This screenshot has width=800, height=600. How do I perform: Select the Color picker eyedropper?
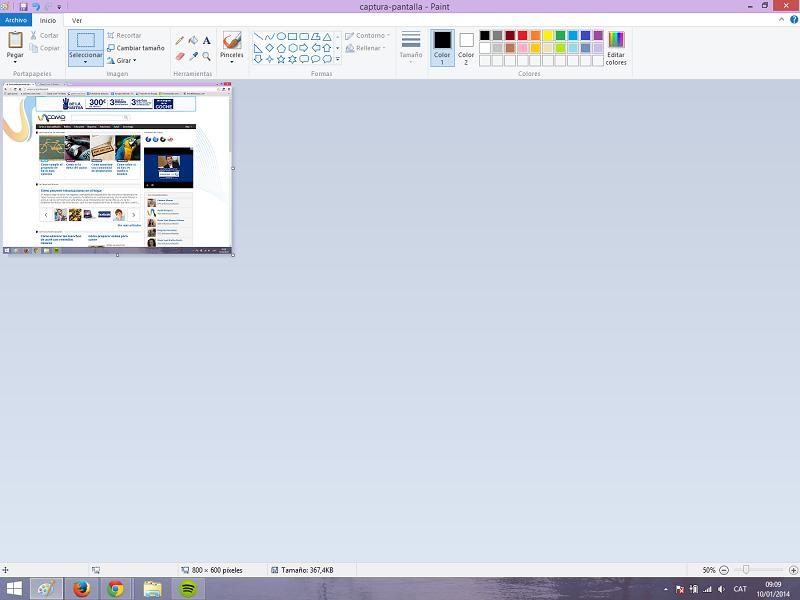tap(193, 56)
